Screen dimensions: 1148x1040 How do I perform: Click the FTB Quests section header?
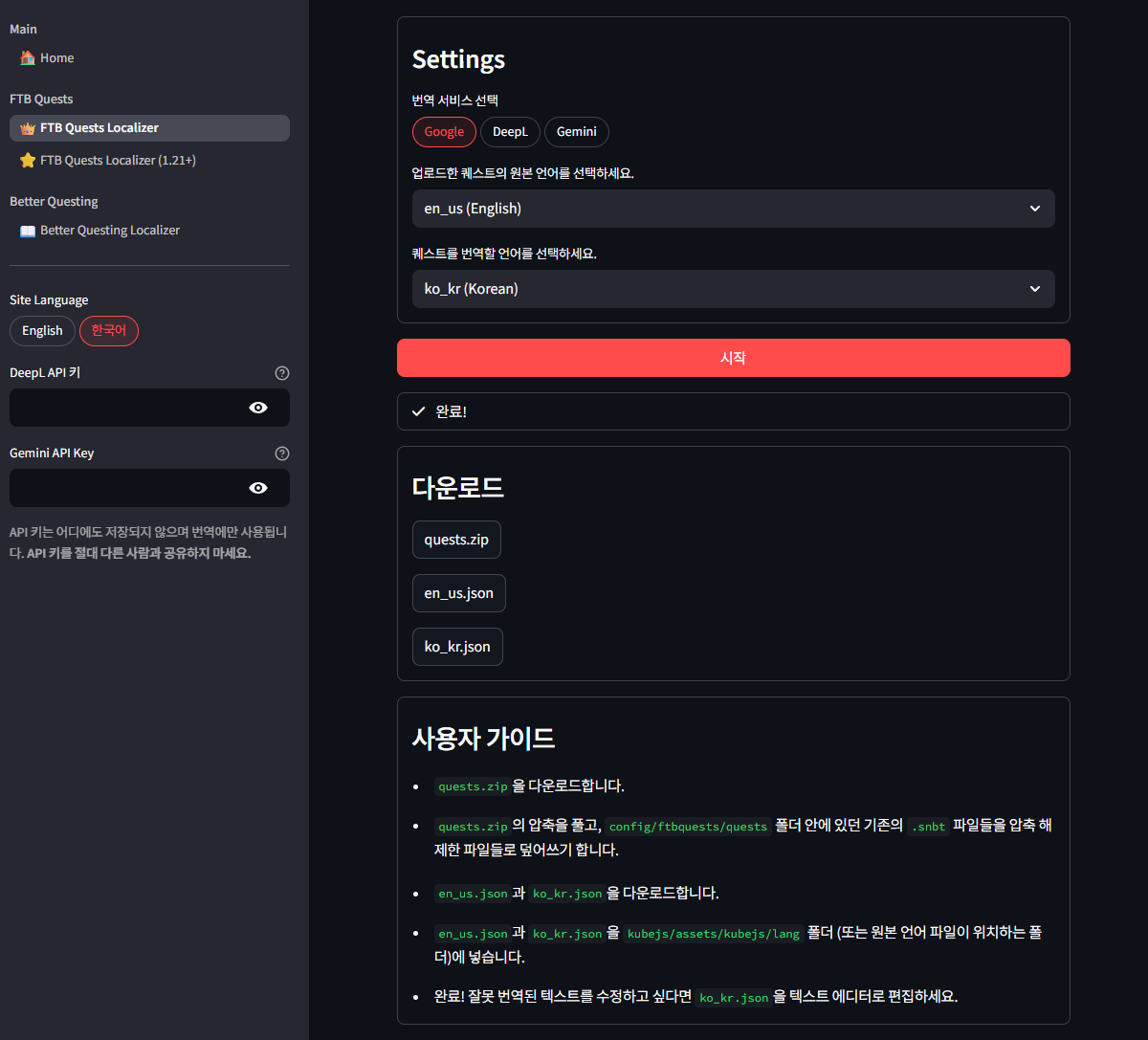[x=41, y=100]
